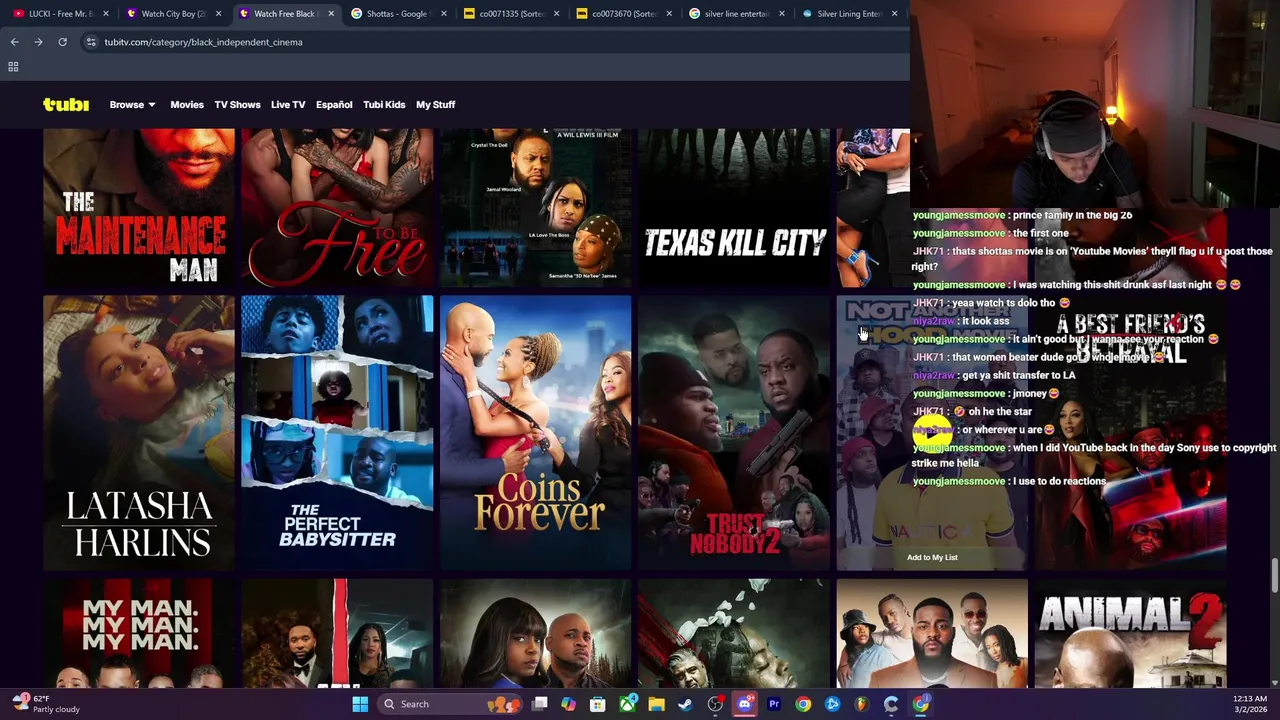Open Windows Start menu
The height and width of the screenshot is (720, 1280).
click(x=360, y=704)
